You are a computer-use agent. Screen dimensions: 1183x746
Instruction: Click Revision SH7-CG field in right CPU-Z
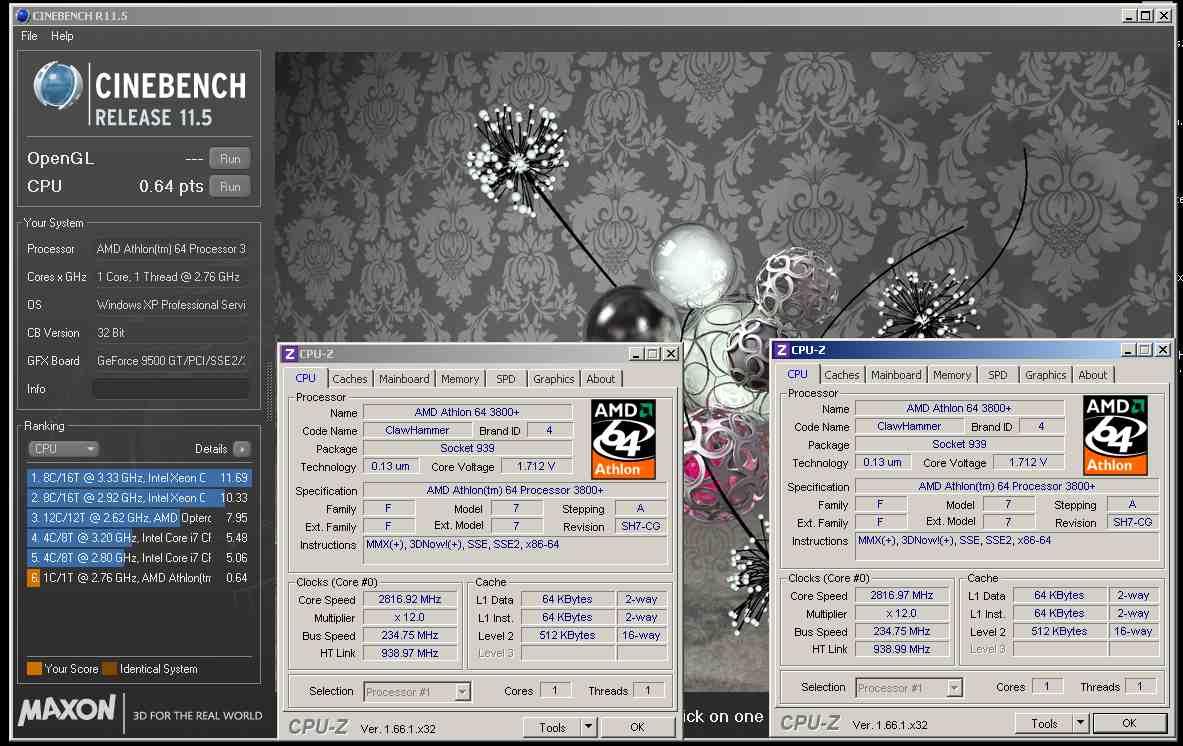coord(1132,522)
